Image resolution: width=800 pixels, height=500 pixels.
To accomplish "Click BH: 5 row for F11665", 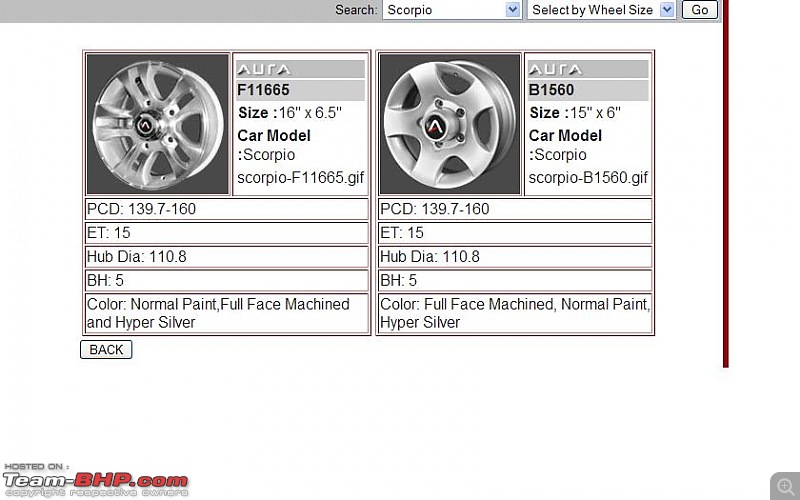I will point(227,281).
